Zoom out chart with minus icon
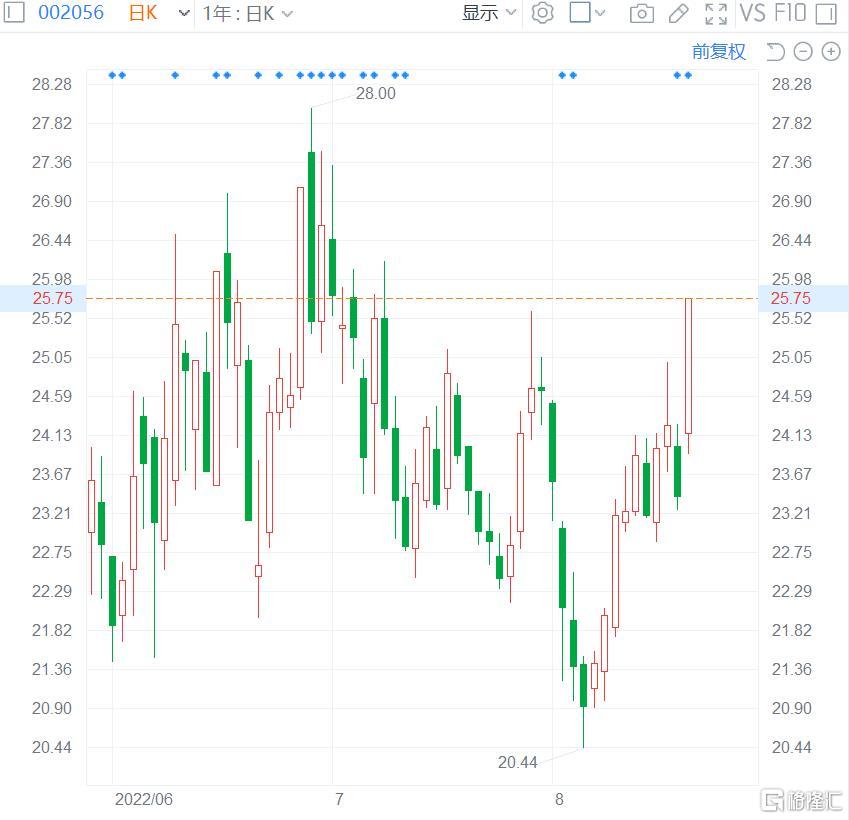849x820 pixels. pyautogui.click(x=803, y=51)
